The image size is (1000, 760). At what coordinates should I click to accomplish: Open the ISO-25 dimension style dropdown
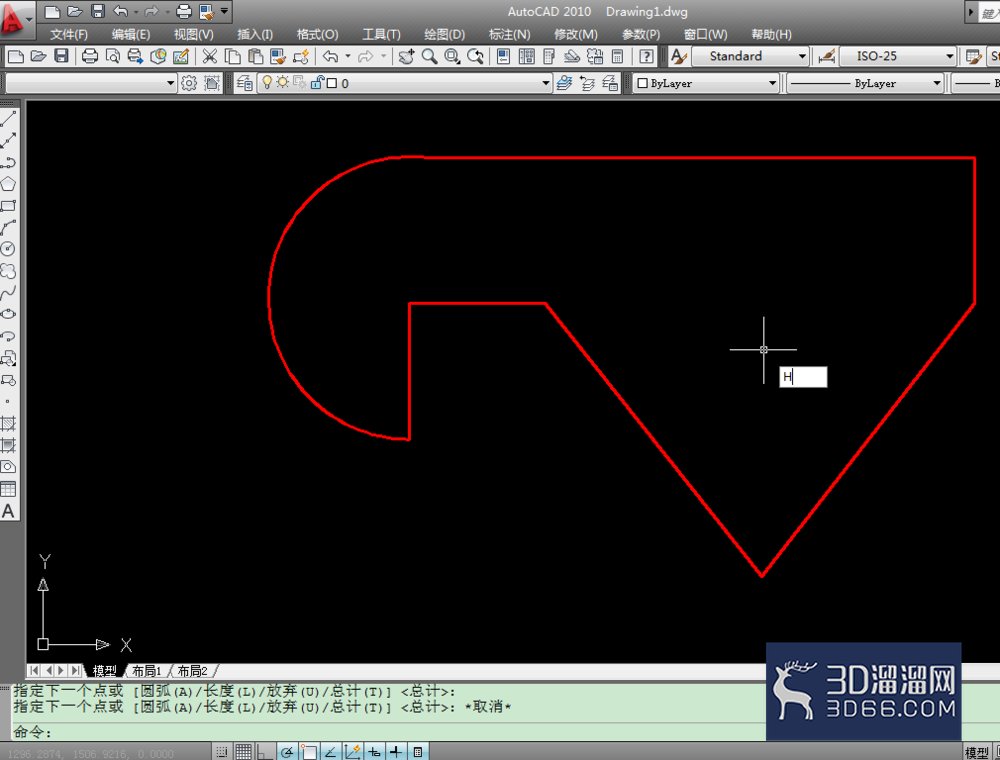pos(897,56)
